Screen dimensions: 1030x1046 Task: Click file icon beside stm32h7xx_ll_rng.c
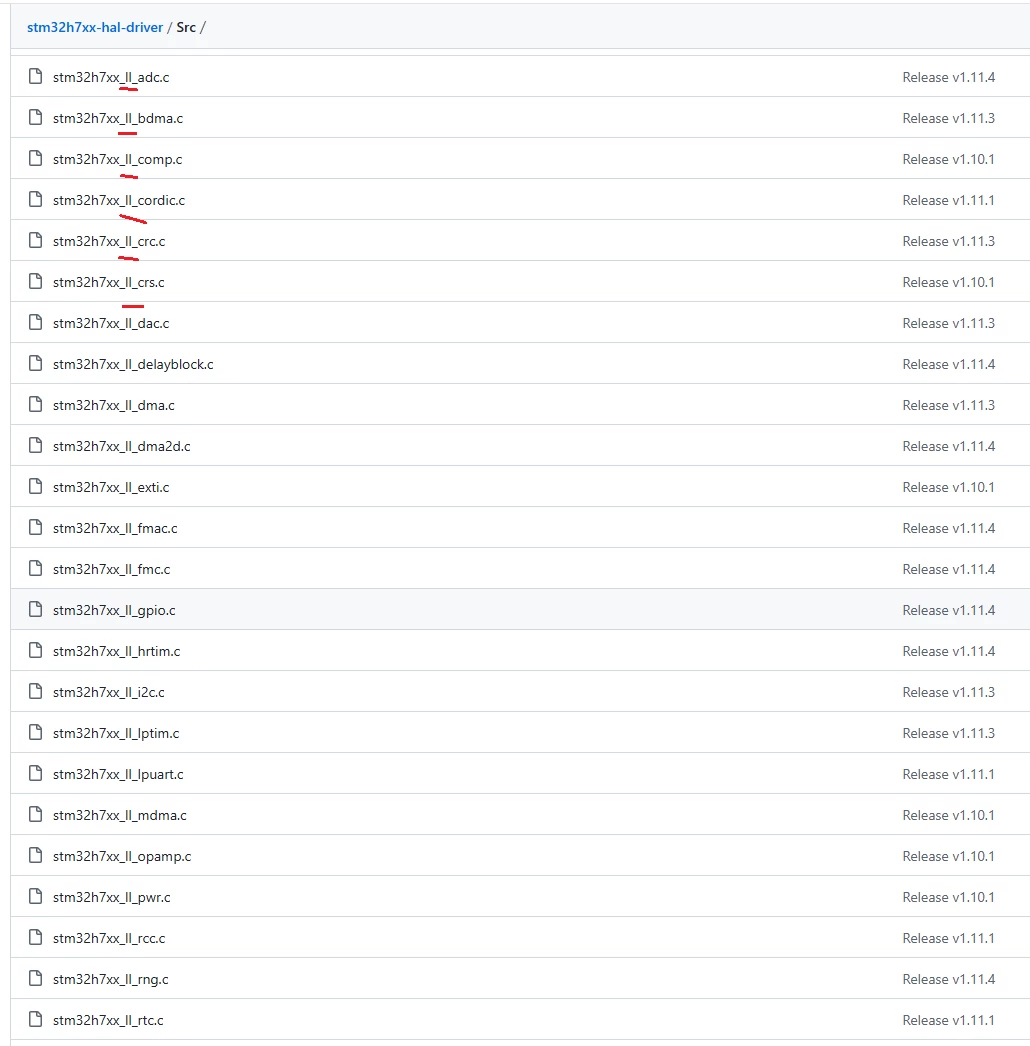coord(35,979)
